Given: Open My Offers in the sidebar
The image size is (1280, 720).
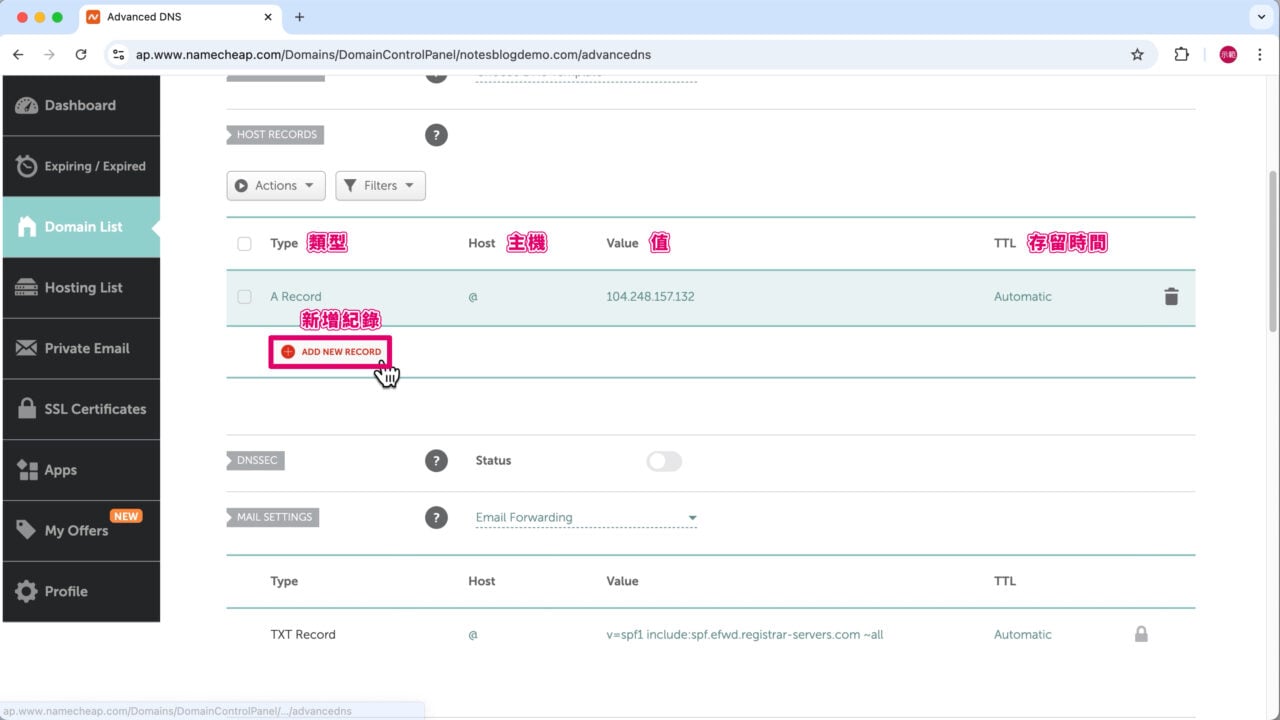Looking at the screenshot, I should point(81,531).
